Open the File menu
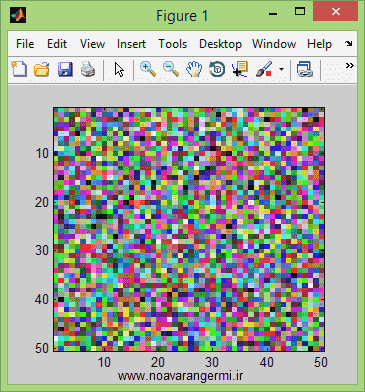 click(x=25, y=44)
